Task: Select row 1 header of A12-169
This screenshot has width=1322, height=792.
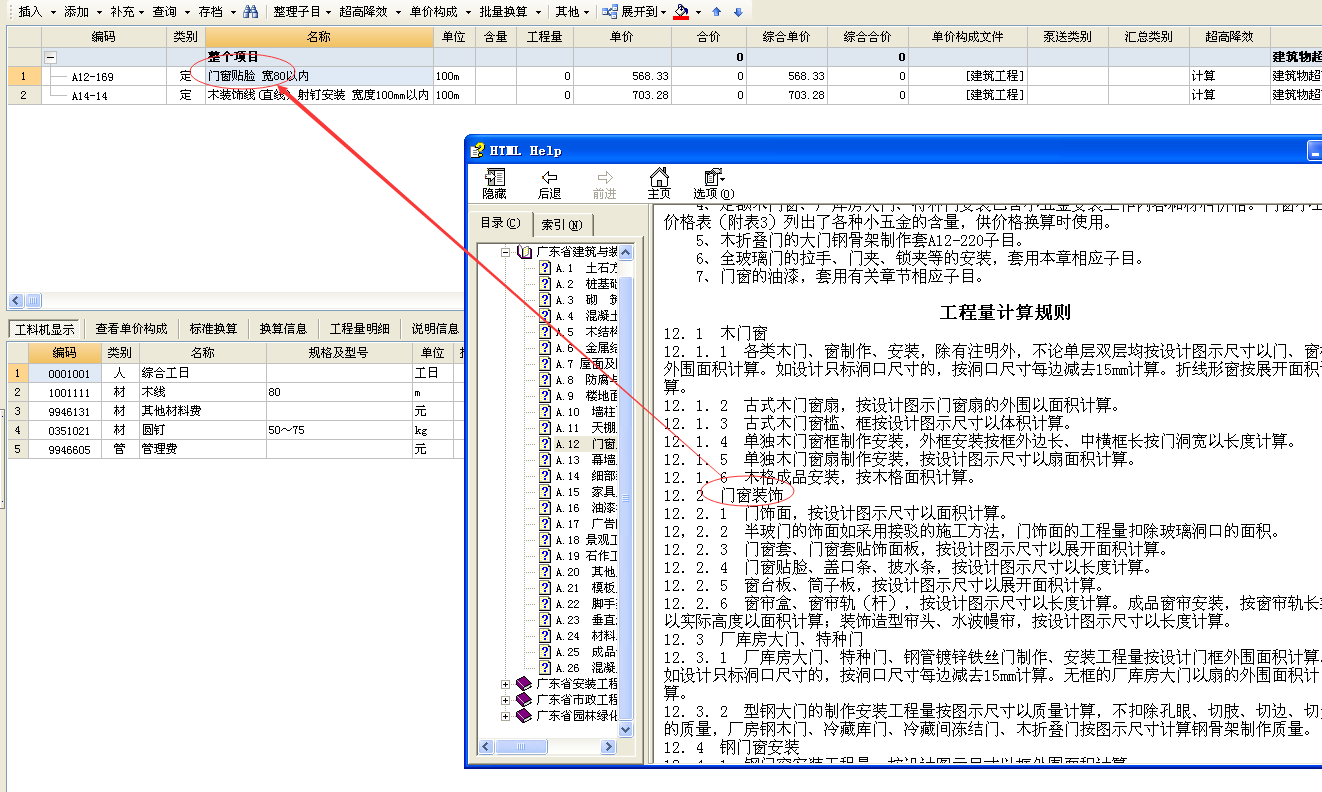Action: [24, 76]
